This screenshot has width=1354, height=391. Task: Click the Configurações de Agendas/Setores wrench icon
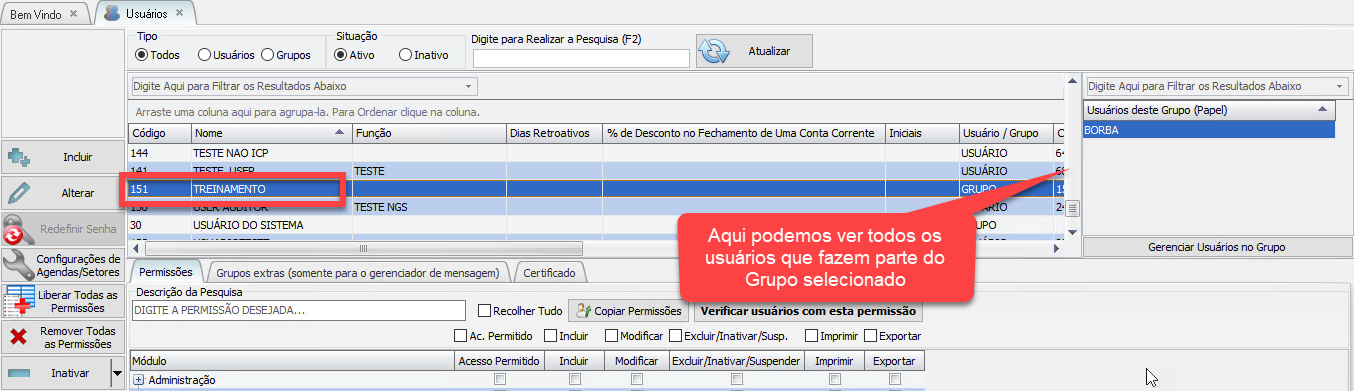point(18,264)
